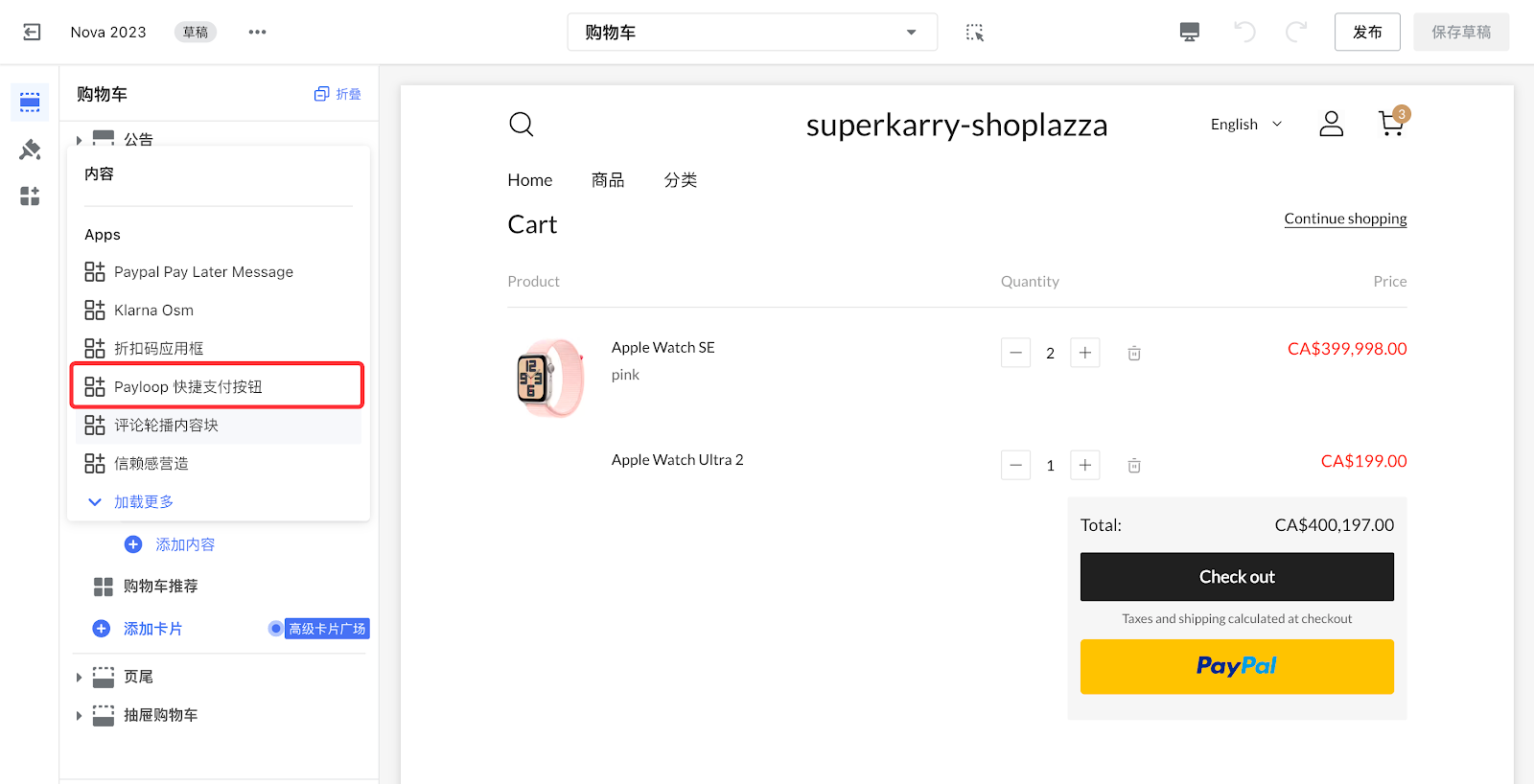Select Payloop 快捷支付按钮 app block
Image resolution: width=1534 pixels, height=784 pixels.
point(217,386)
